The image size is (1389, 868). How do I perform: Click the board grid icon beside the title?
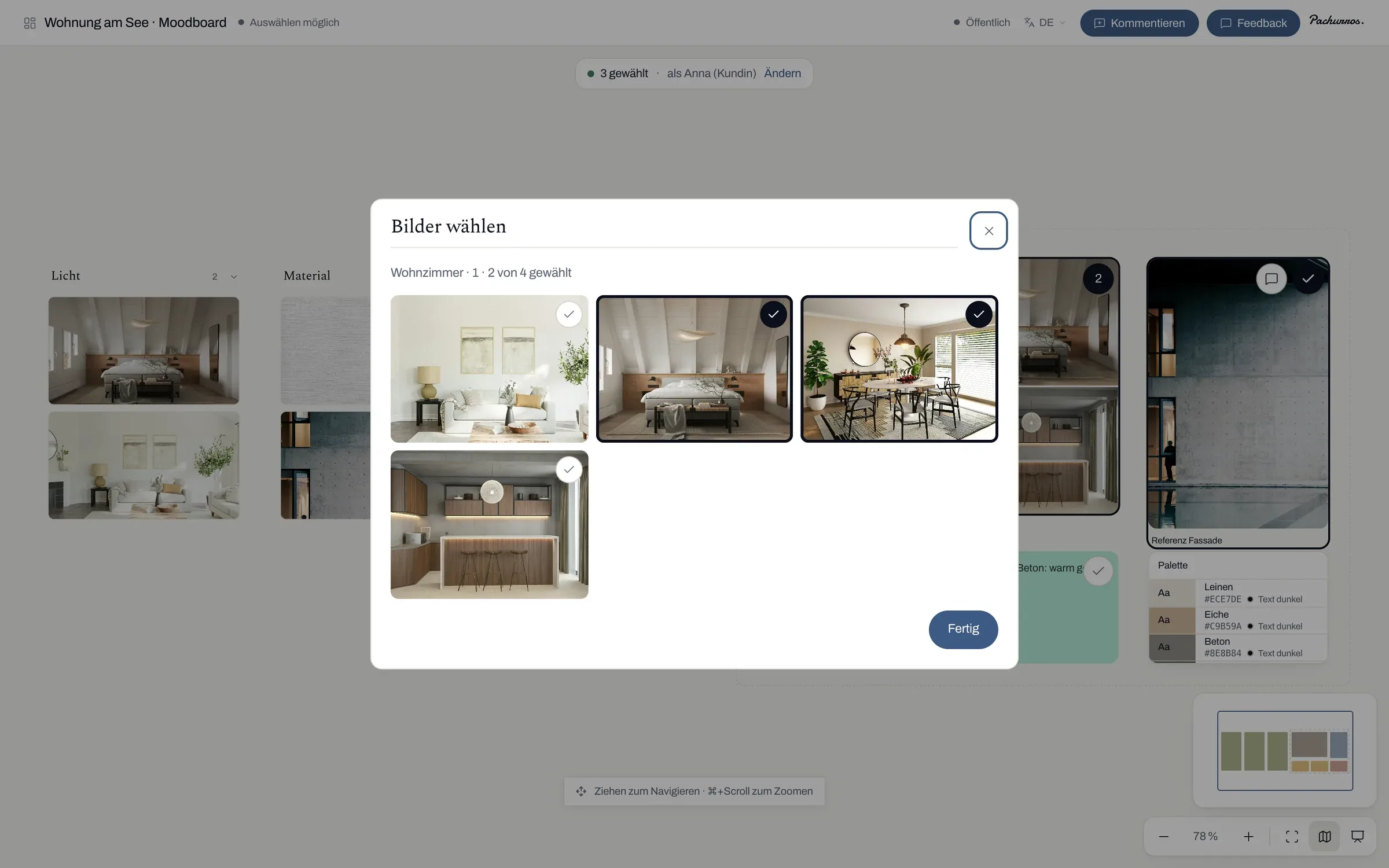30,23
